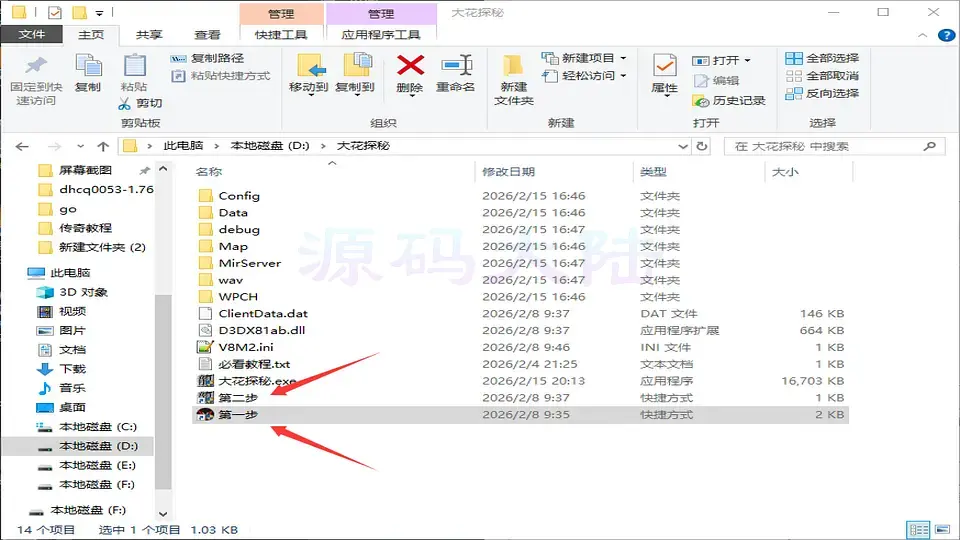Click the blue Help question mark

pyautogui.click(x=946, y=36)
